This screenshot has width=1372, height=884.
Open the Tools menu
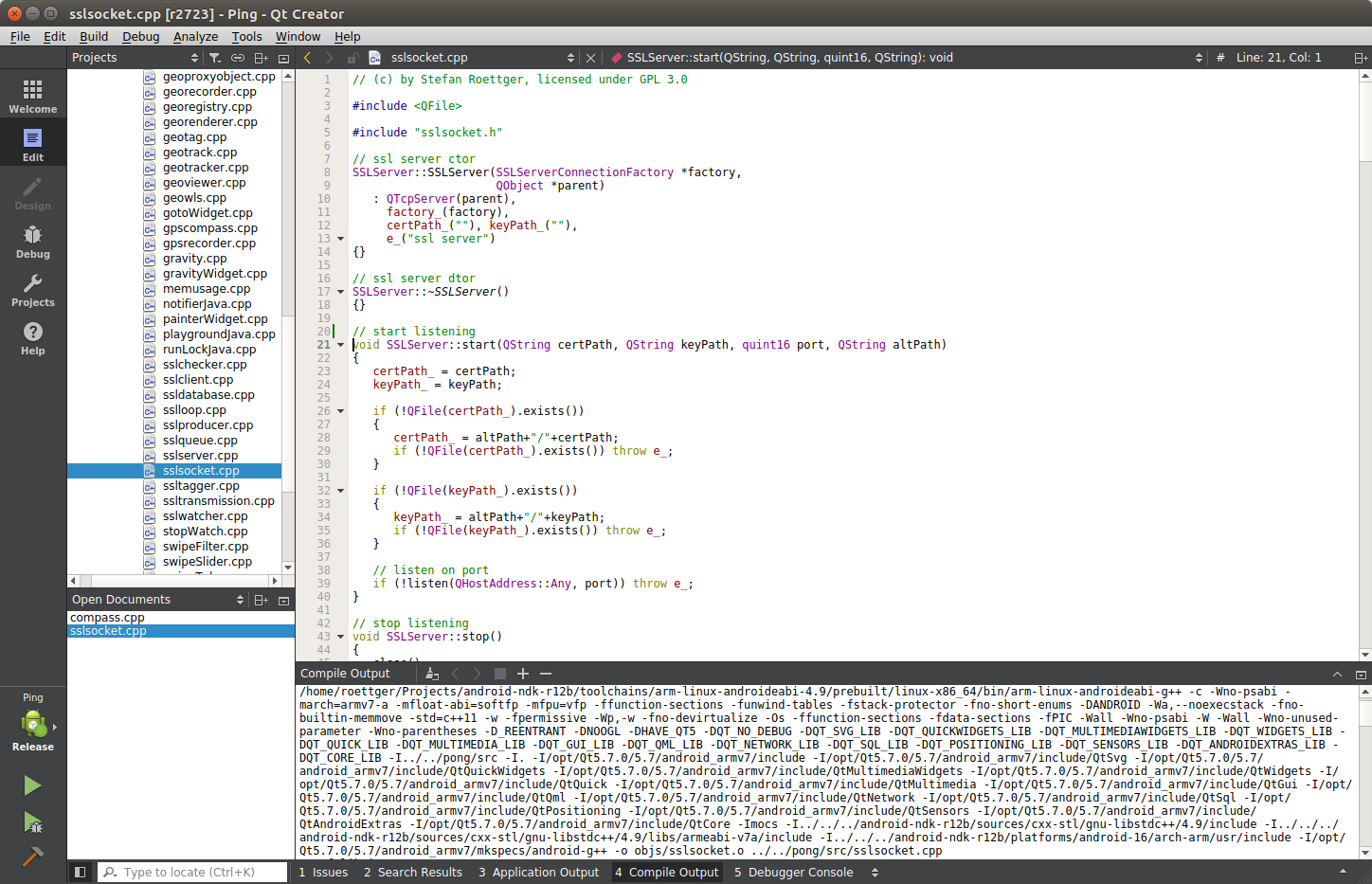click(x=246, y=37)
